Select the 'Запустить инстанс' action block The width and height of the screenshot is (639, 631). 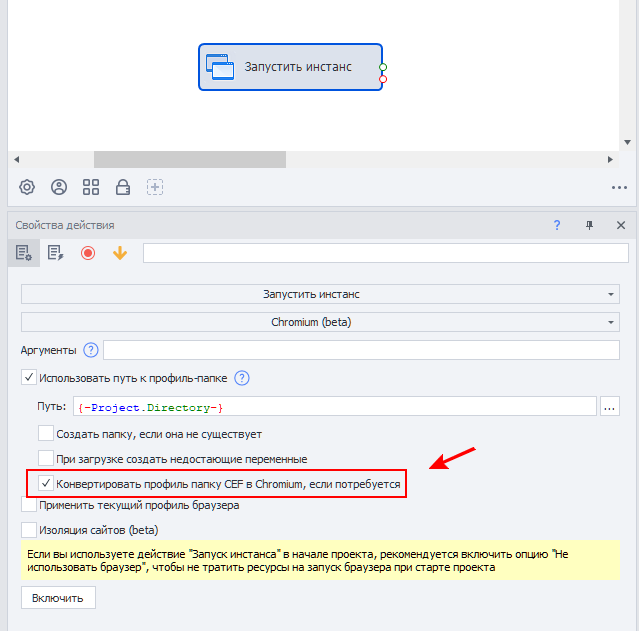(x=290, y=67)
